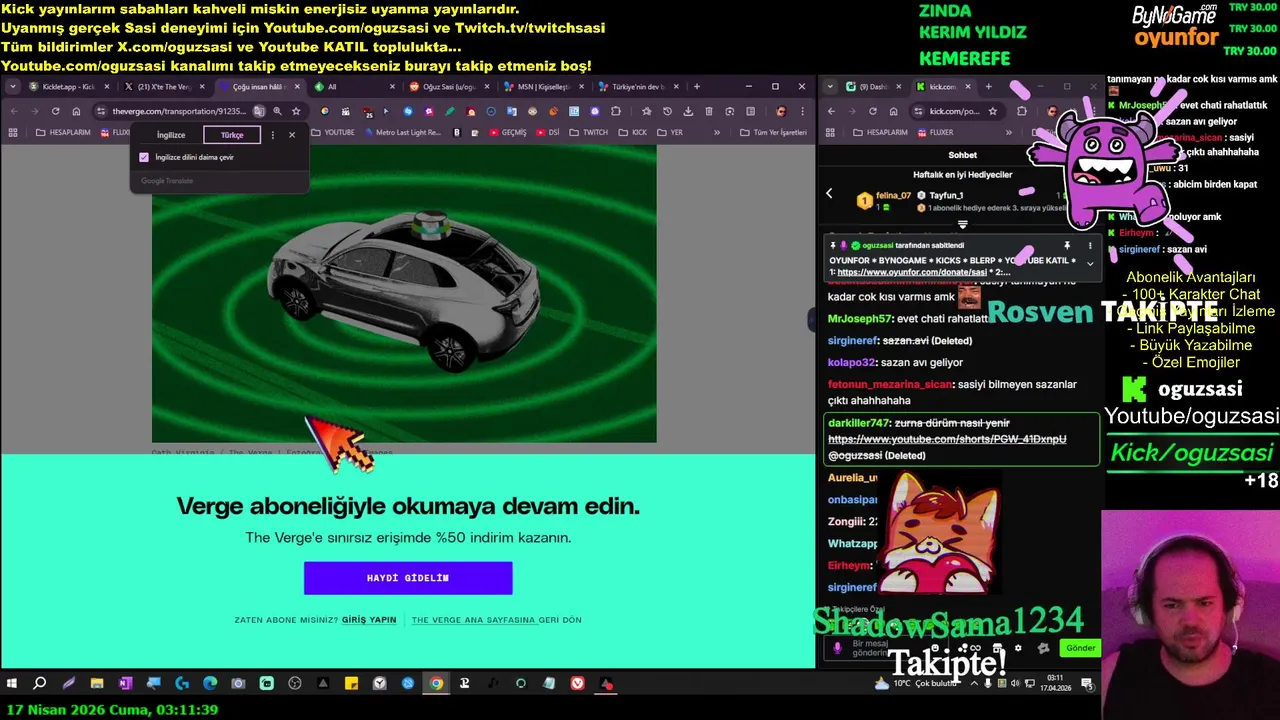Switch to Dashboard tab in Kick window

point(874,87)
